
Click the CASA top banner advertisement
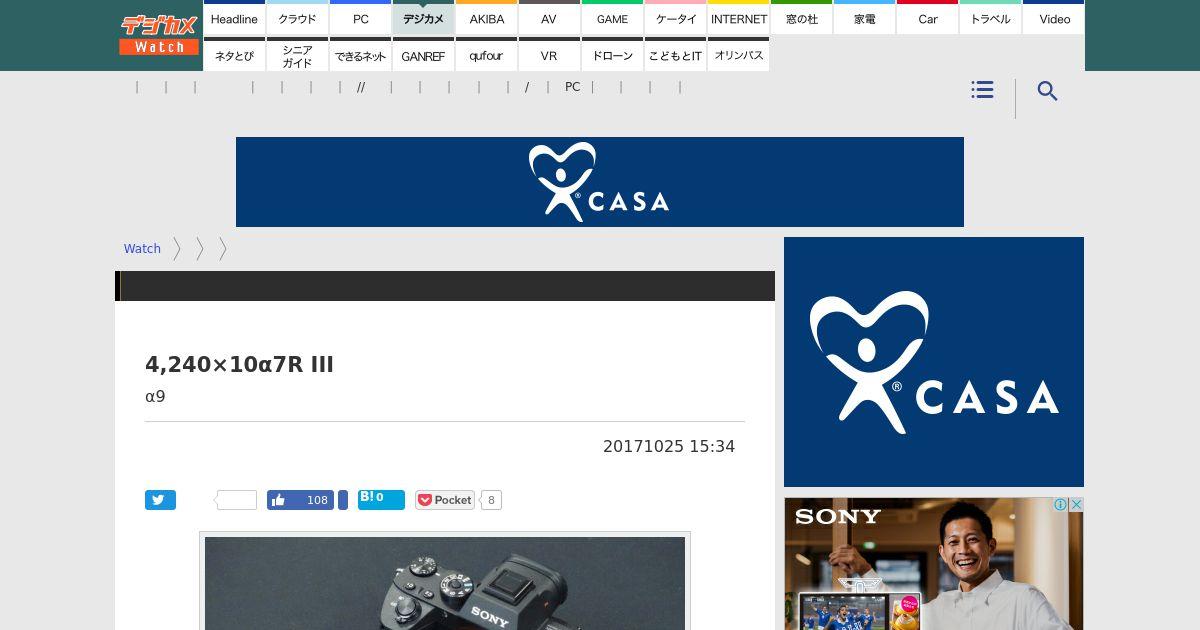(600, 182)
